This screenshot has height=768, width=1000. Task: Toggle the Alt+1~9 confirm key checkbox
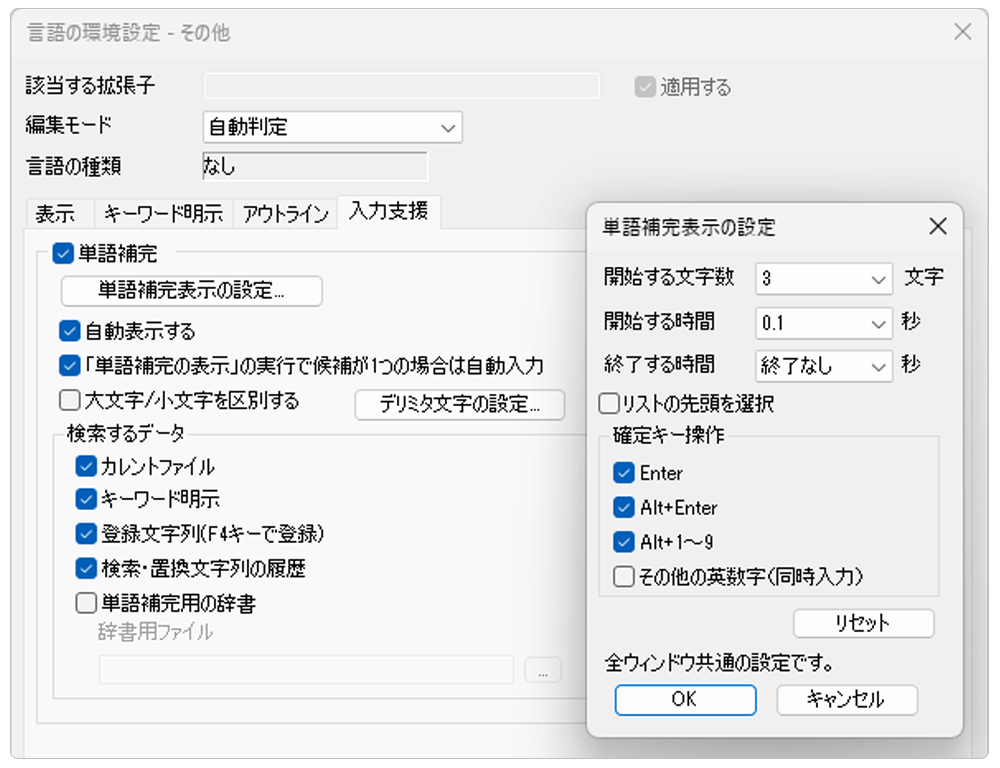(625, 542)
